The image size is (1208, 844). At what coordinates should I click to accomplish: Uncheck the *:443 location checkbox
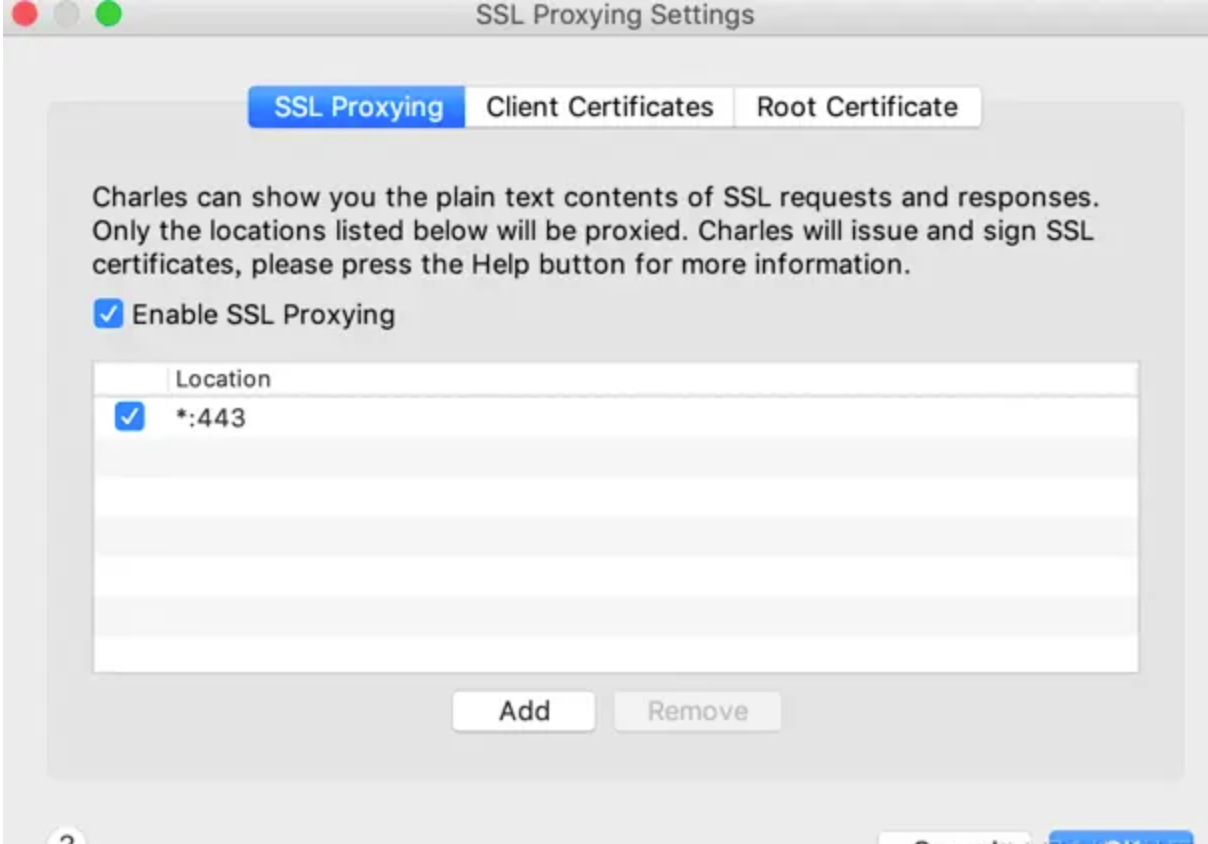coord(129,417)
